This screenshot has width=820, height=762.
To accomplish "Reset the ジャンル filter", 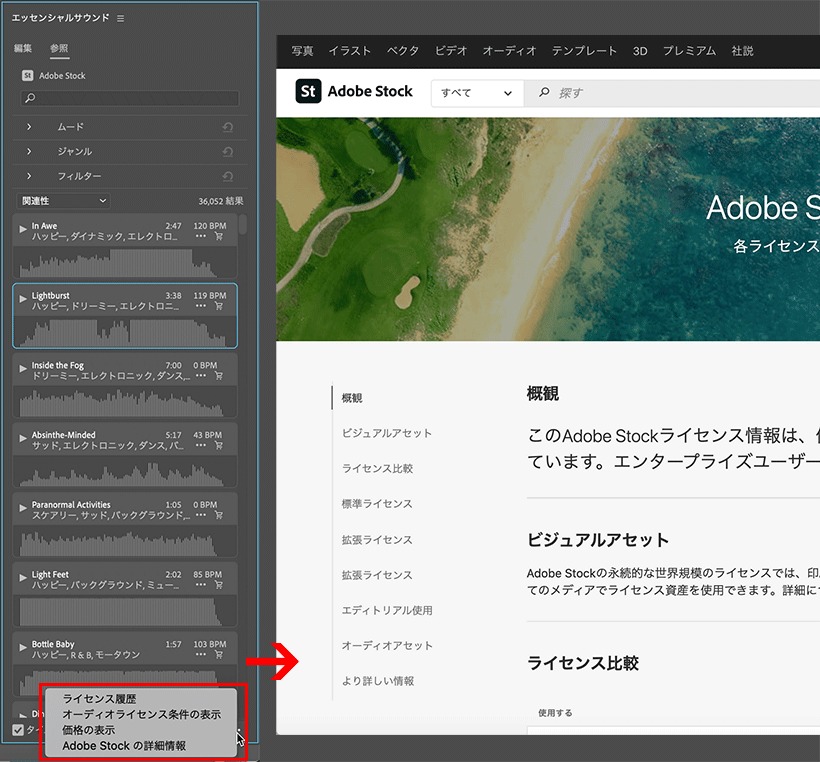I will 227,152.
